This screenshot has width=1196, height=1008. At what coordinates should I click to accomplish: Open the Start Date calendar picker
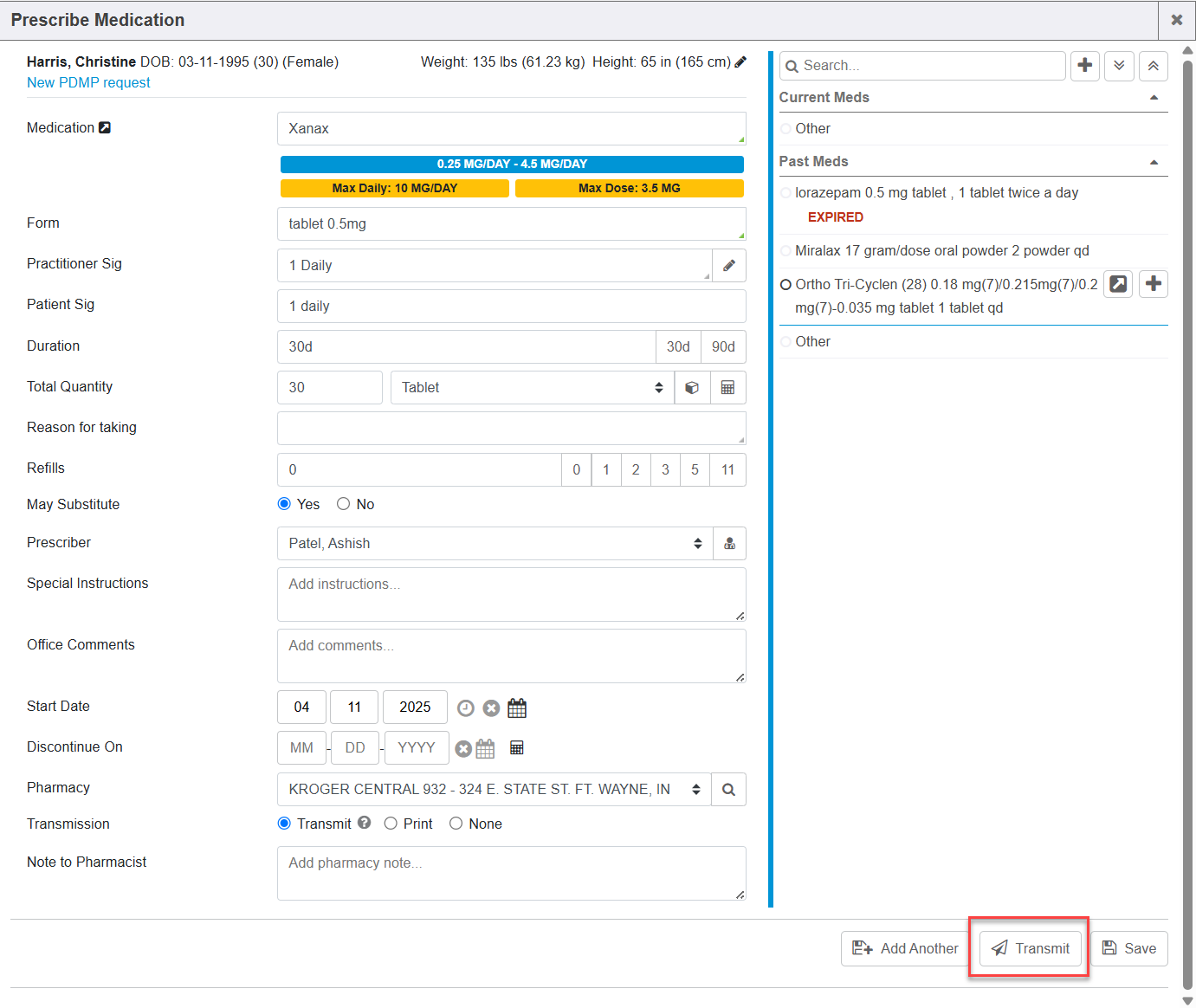517,708
